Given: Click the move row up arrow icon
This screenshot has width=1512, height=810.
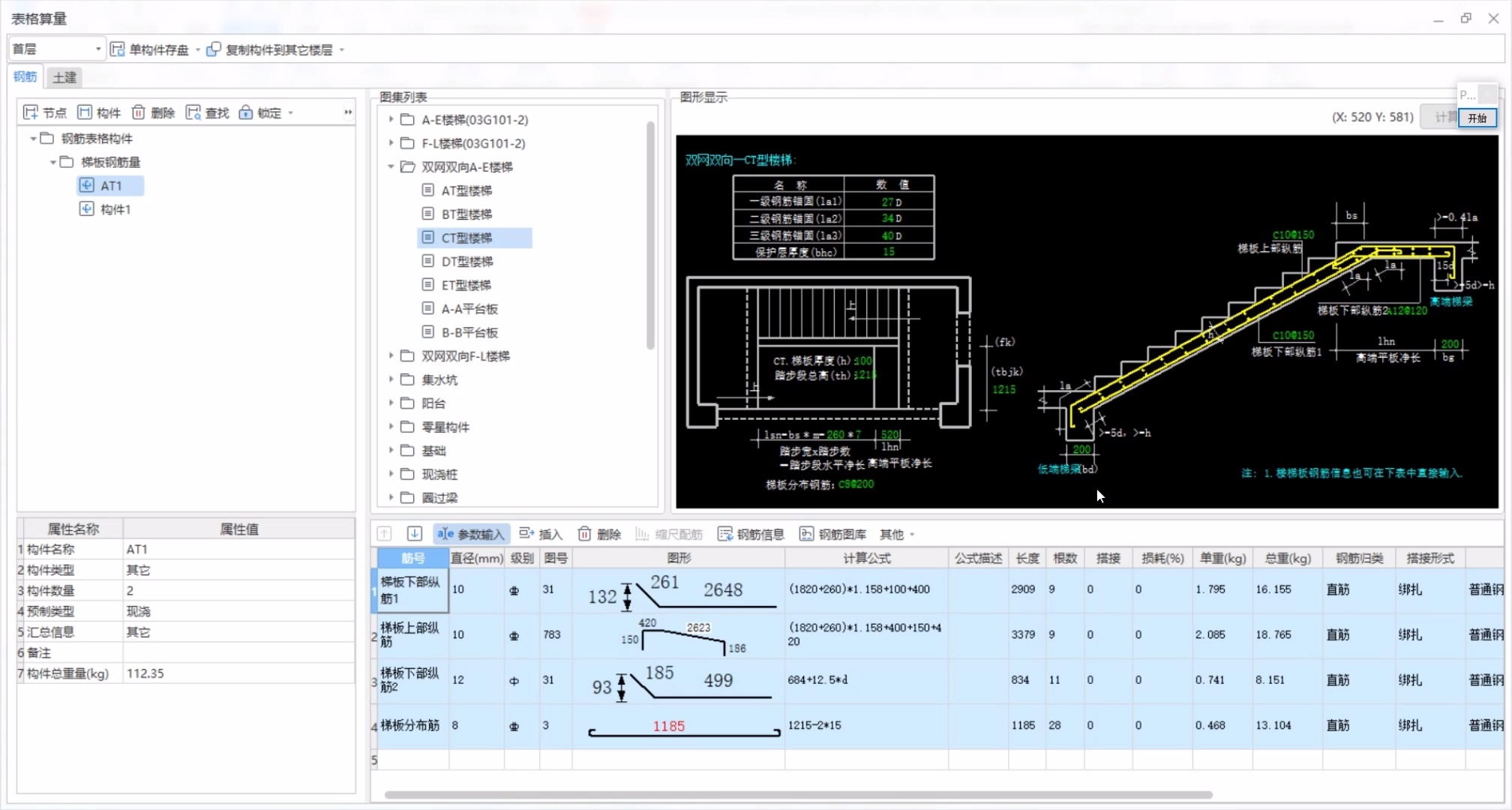Looking at the screenshot, I should pos(384,534).
